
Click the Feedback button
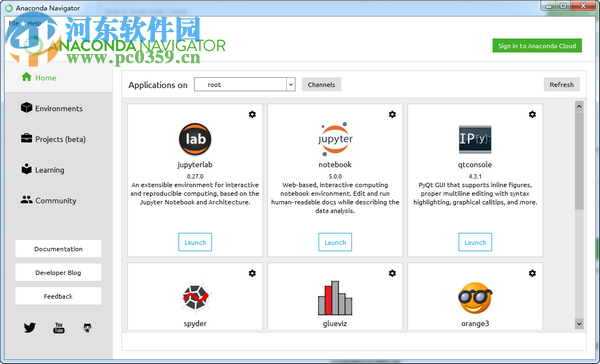(58, 296)
